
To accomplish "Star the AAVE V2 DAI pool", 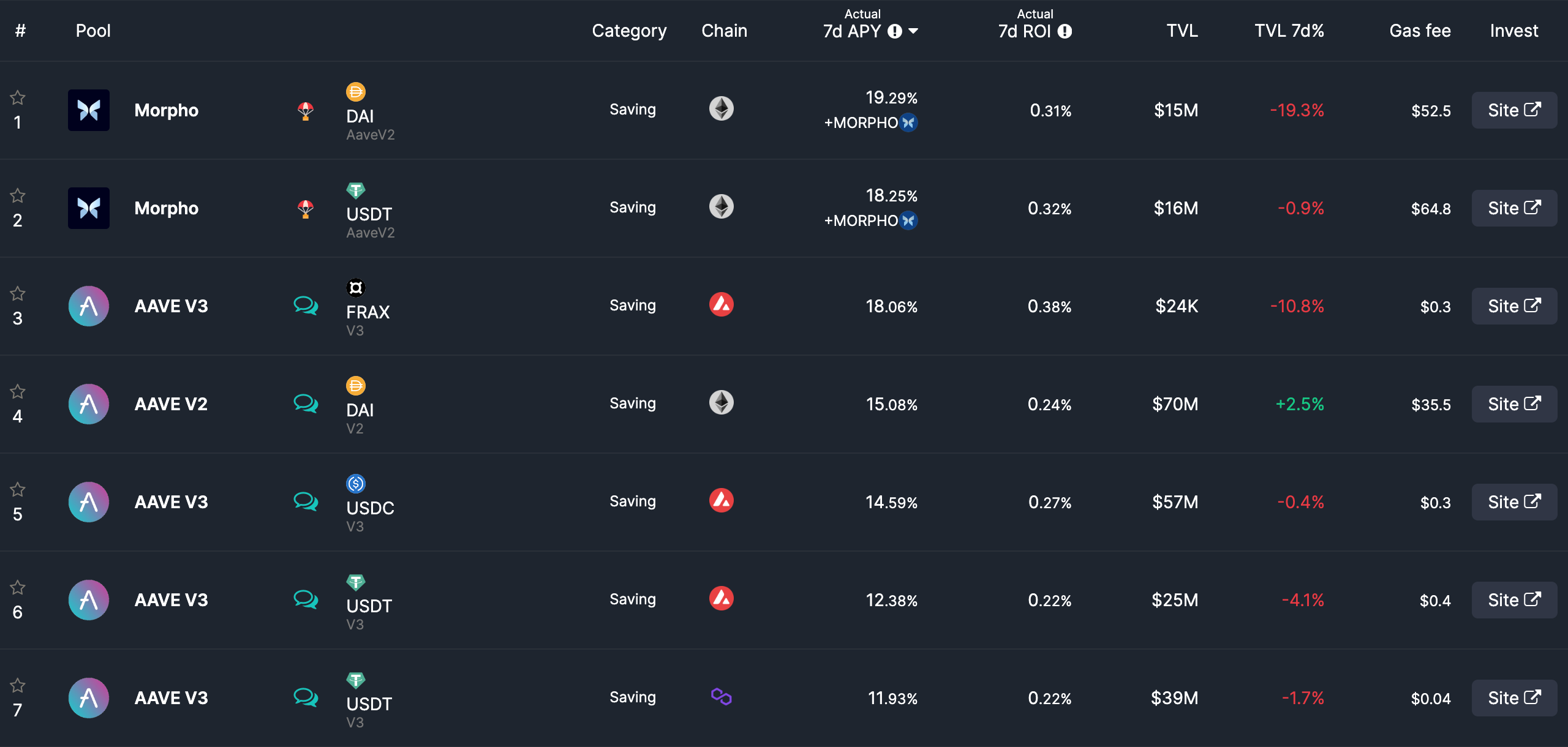I will pyautogui.click(x=18, y=391).
